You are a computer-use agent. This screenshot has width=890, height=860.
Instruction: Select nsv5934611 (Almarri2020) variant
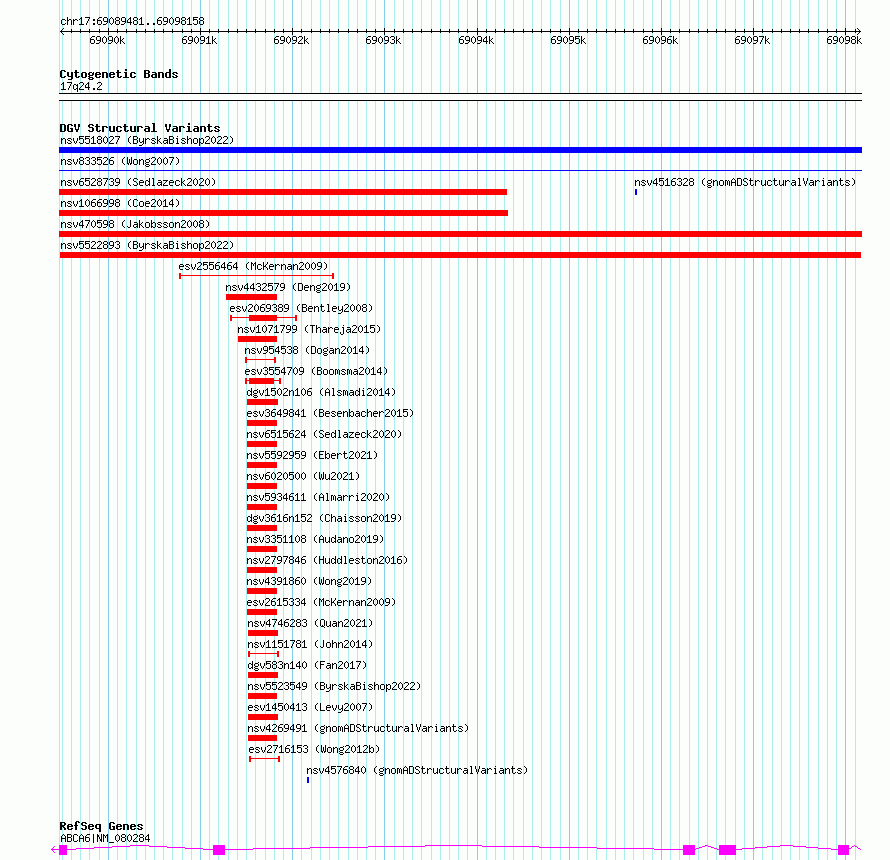[318, 497]
